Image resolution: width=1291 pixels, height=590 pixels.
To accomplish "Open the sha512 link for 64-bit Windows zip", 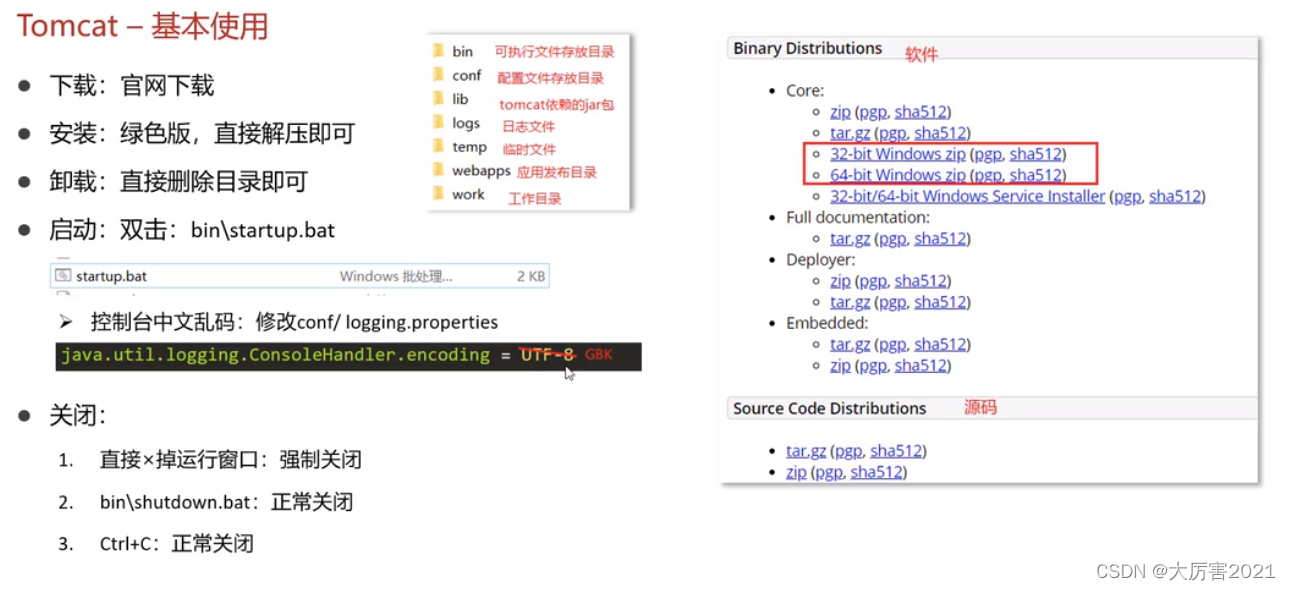I will click(1036, 175).
